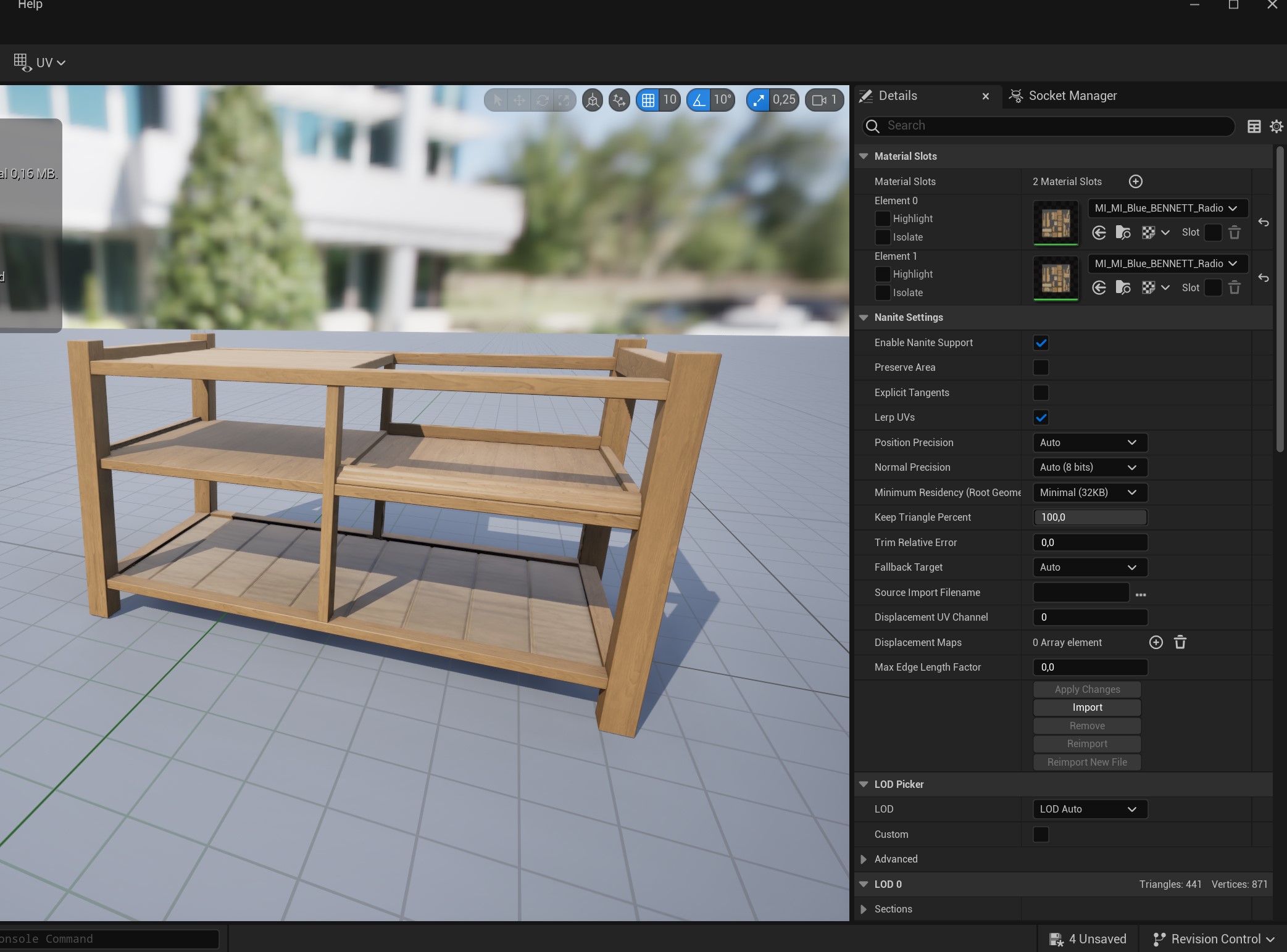Collapse the Material Slots section

tap(864, 156)
